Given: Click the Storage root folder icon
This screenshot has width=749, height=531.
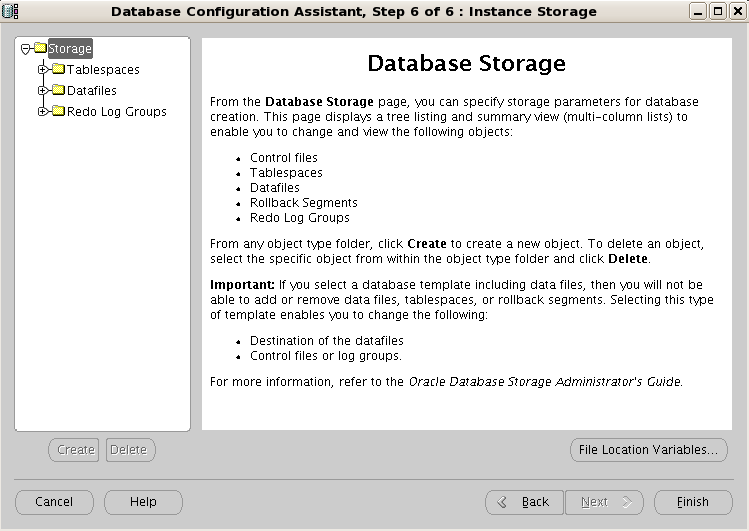Looking at the screenshot, I should coord(41,48).
